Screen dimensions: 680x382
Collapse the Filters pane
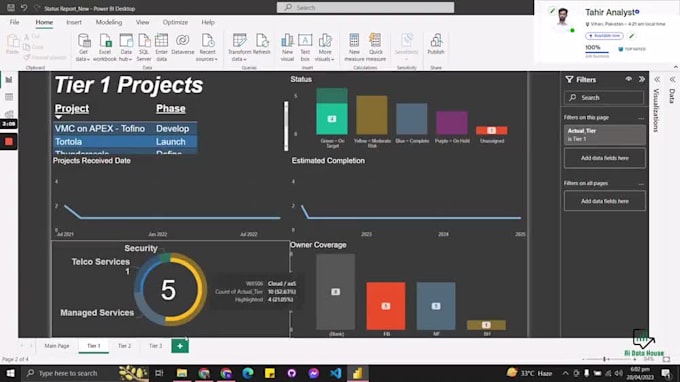(641, 79)
